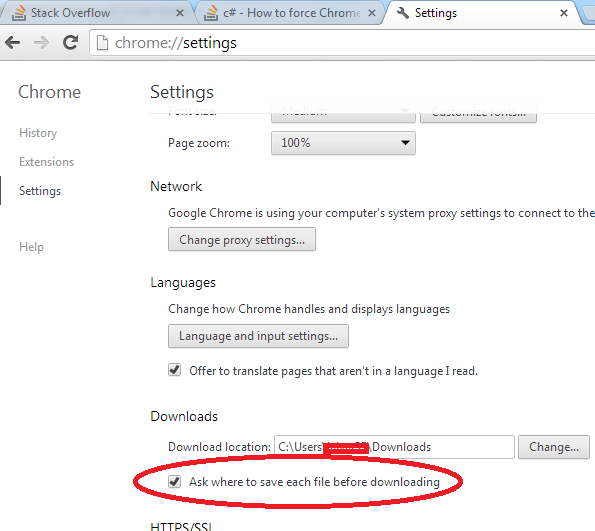This screenshot has width=595, height=531.
Task: Close the Stack Overflow tab
Action: pos(180,13)
